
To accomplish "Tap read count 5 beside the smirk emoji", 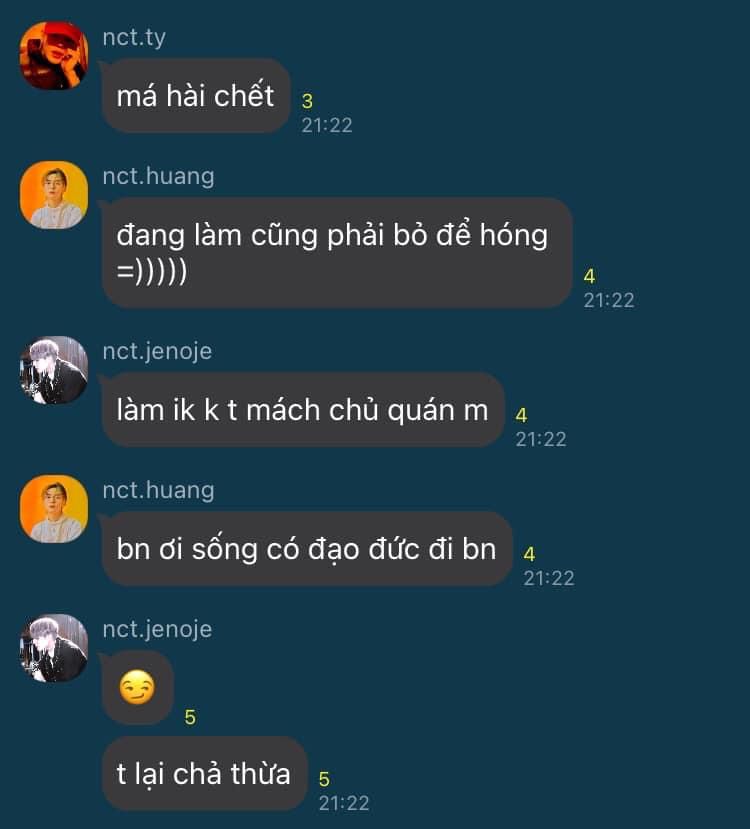I will click(x=190, y=717).
